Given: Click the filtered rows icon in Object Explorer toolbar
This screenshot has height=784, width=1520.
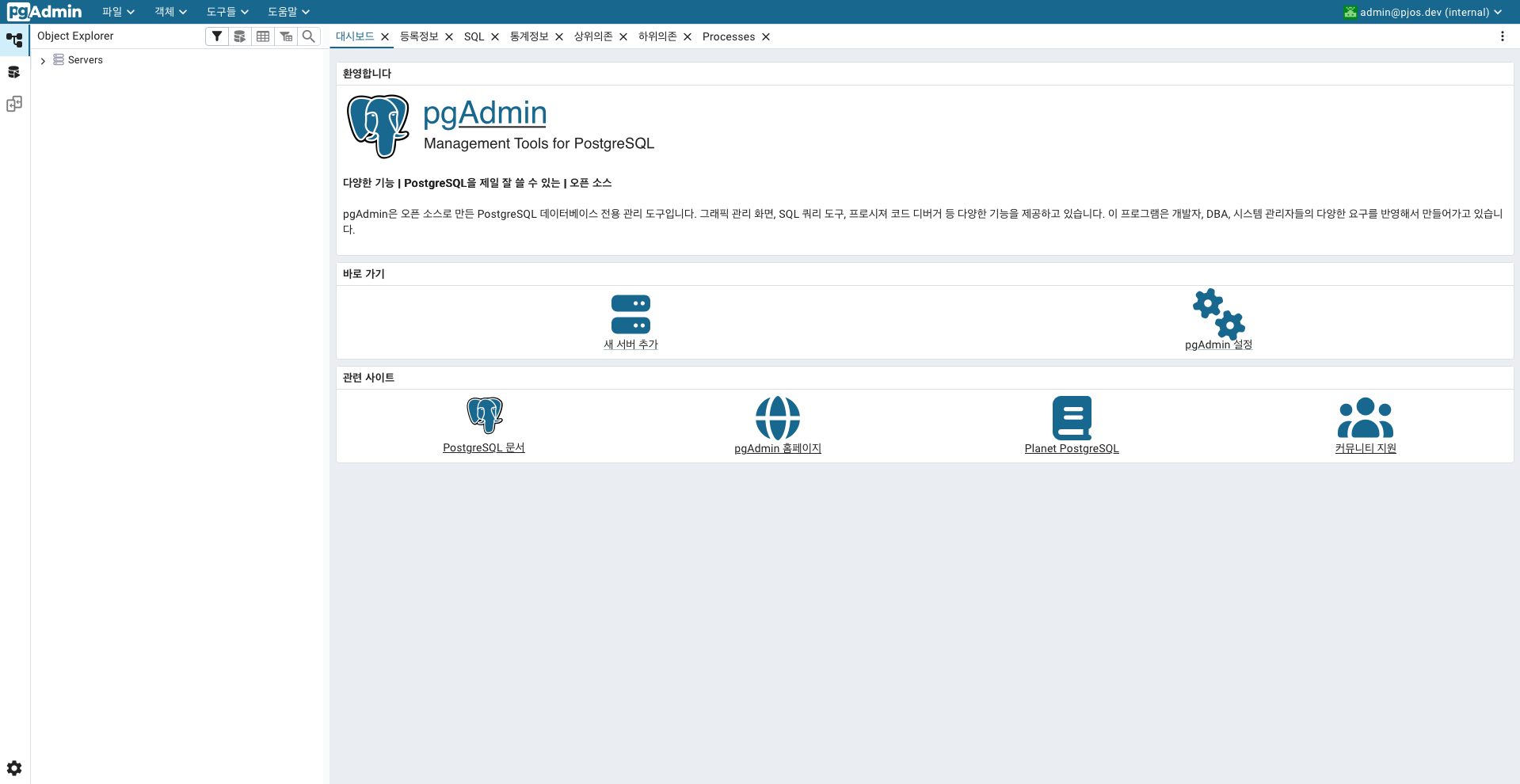Looking at the screenshot, I should pyautogui.click(x=286, y=36).
